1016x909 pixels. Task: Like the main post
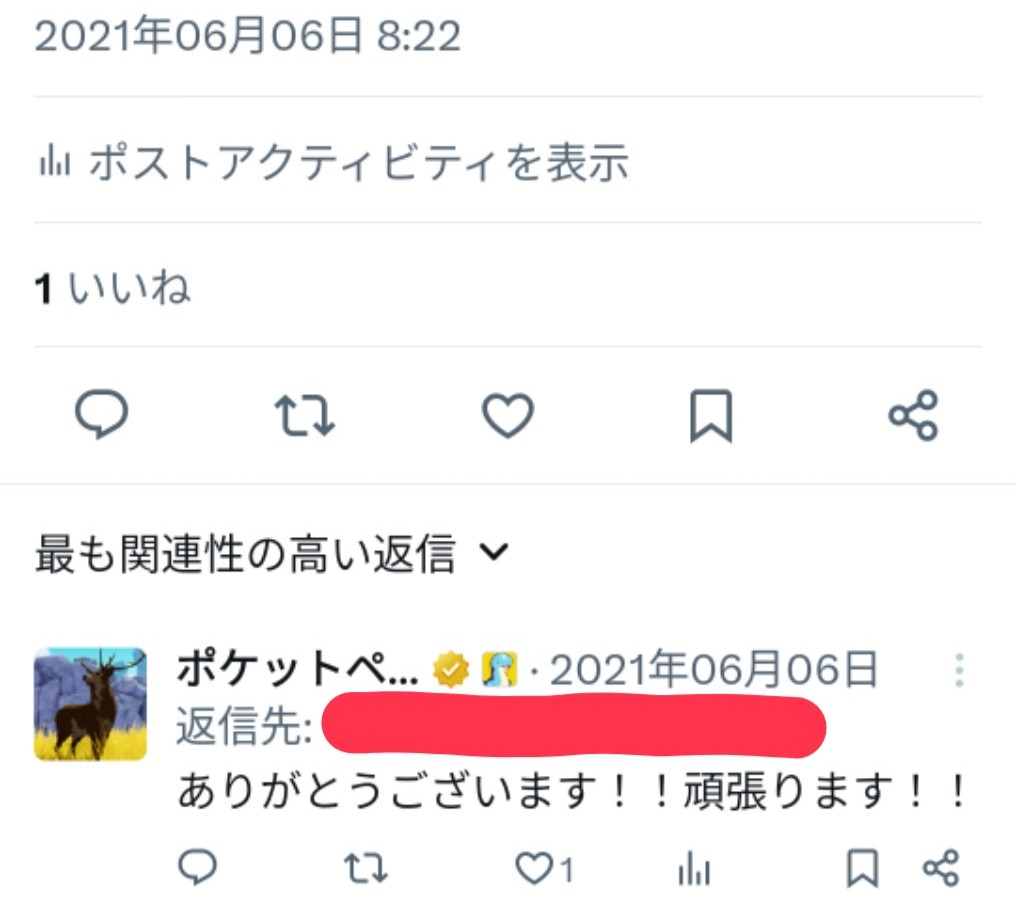point(507,415)
